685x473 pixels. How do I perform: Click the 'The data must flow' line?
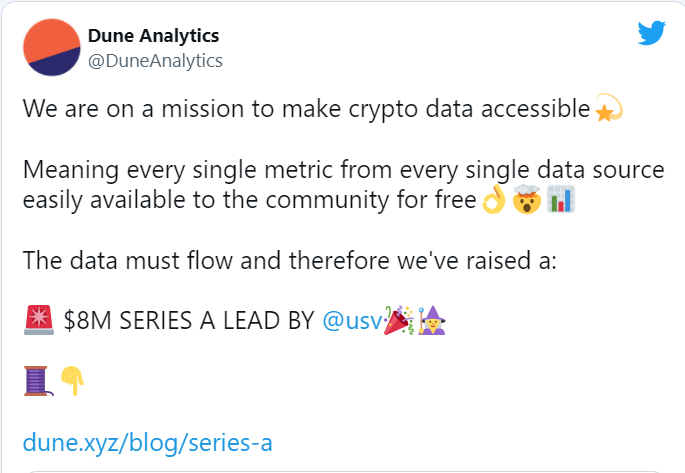click(x=290, y=260)
